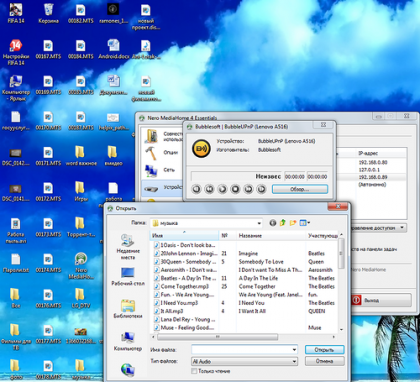Click the fifth round transport button in BubbleUPnP
This screenshot has height=382, width=420.
(x=248, y=189)
